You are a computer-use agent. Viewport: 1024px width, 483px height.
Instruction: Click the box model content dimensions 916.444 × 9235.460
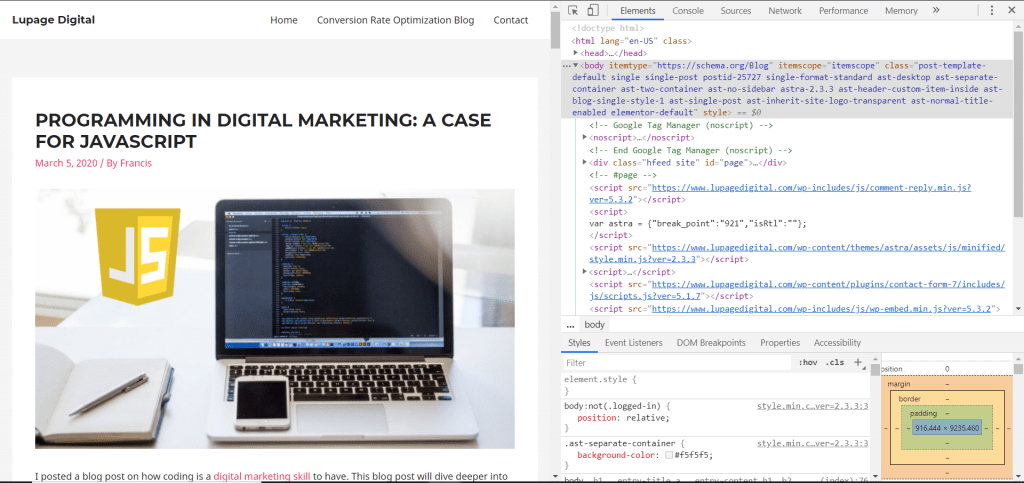(947, 428)
